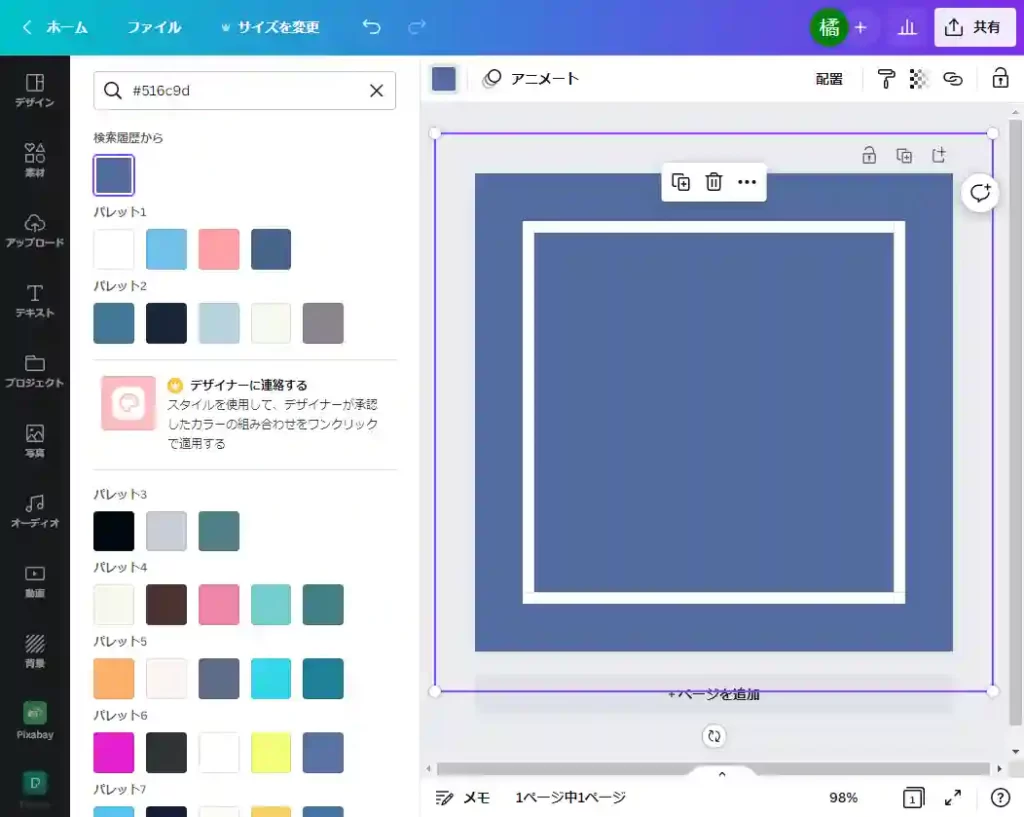Click the copy style paint roller icon

point(885,79)
